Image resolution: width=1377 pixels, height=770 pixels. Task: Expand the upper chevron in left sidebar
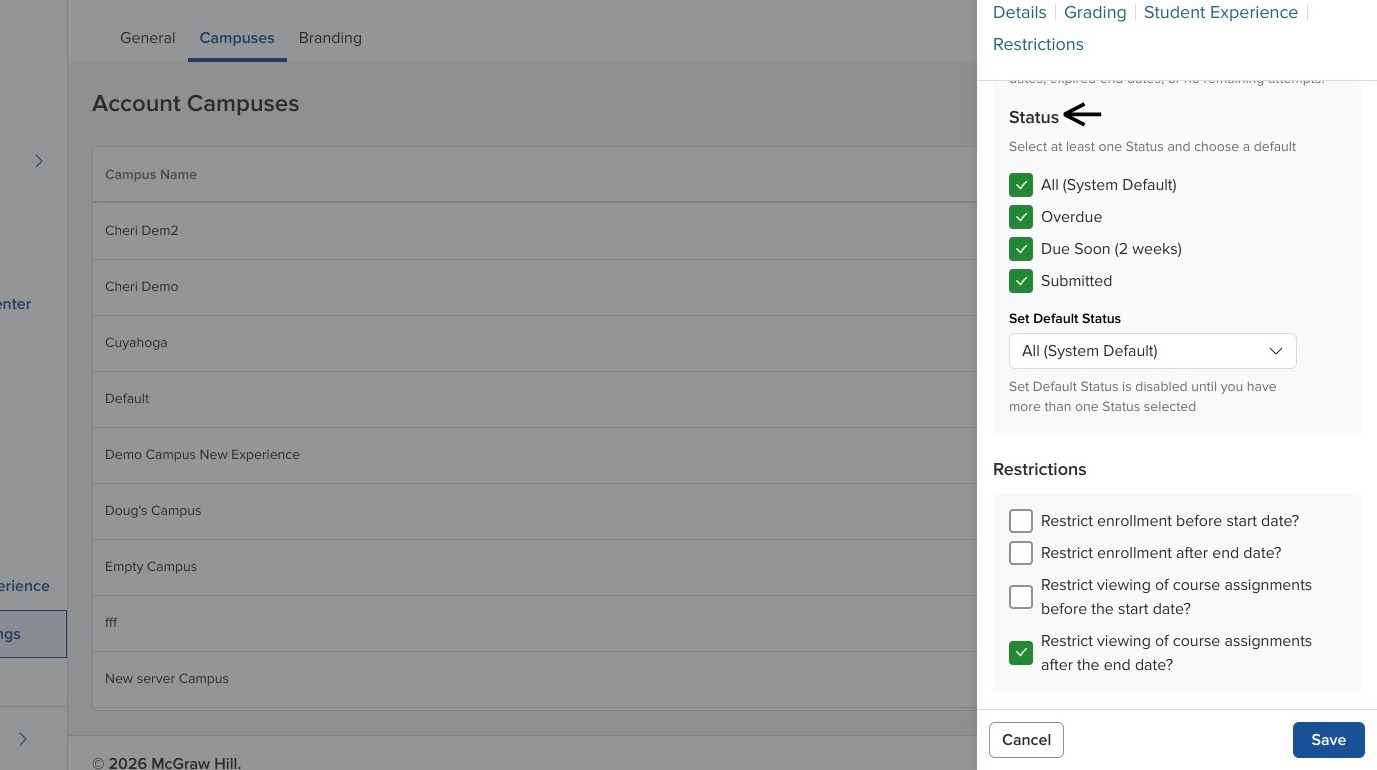[x=39, y=161]
